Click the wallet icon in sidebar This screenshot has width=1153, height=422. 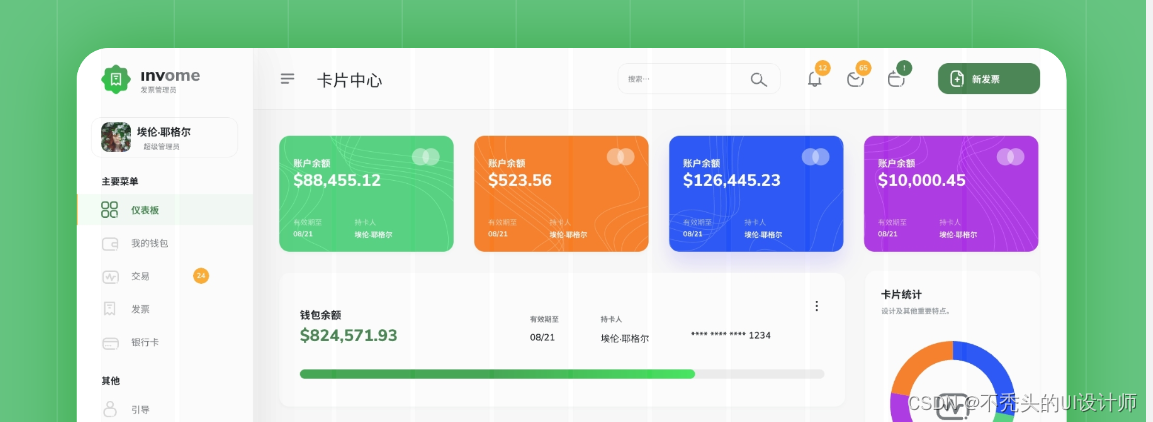110,244
